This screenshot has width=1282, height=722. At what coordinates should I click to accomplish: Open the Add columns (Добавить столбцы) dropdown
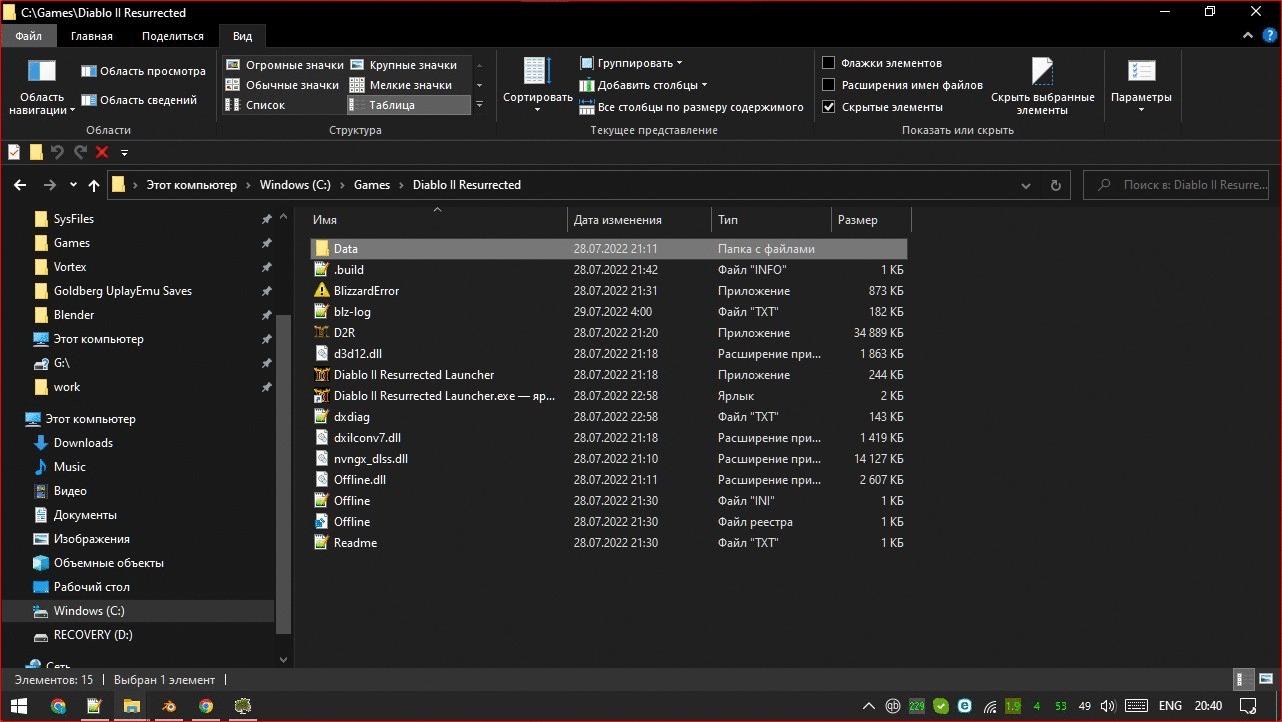645,85
